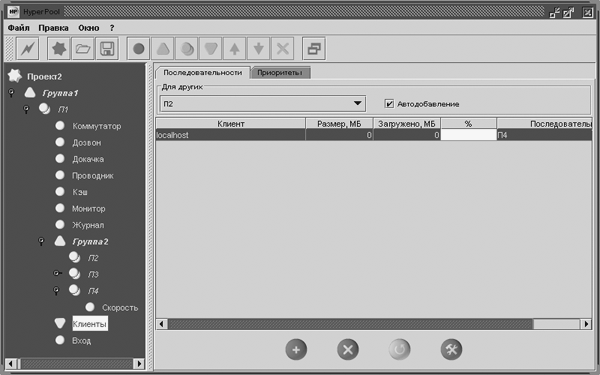Click the round plus add button
The image size is (600, 375).
[x=296, y=349]
